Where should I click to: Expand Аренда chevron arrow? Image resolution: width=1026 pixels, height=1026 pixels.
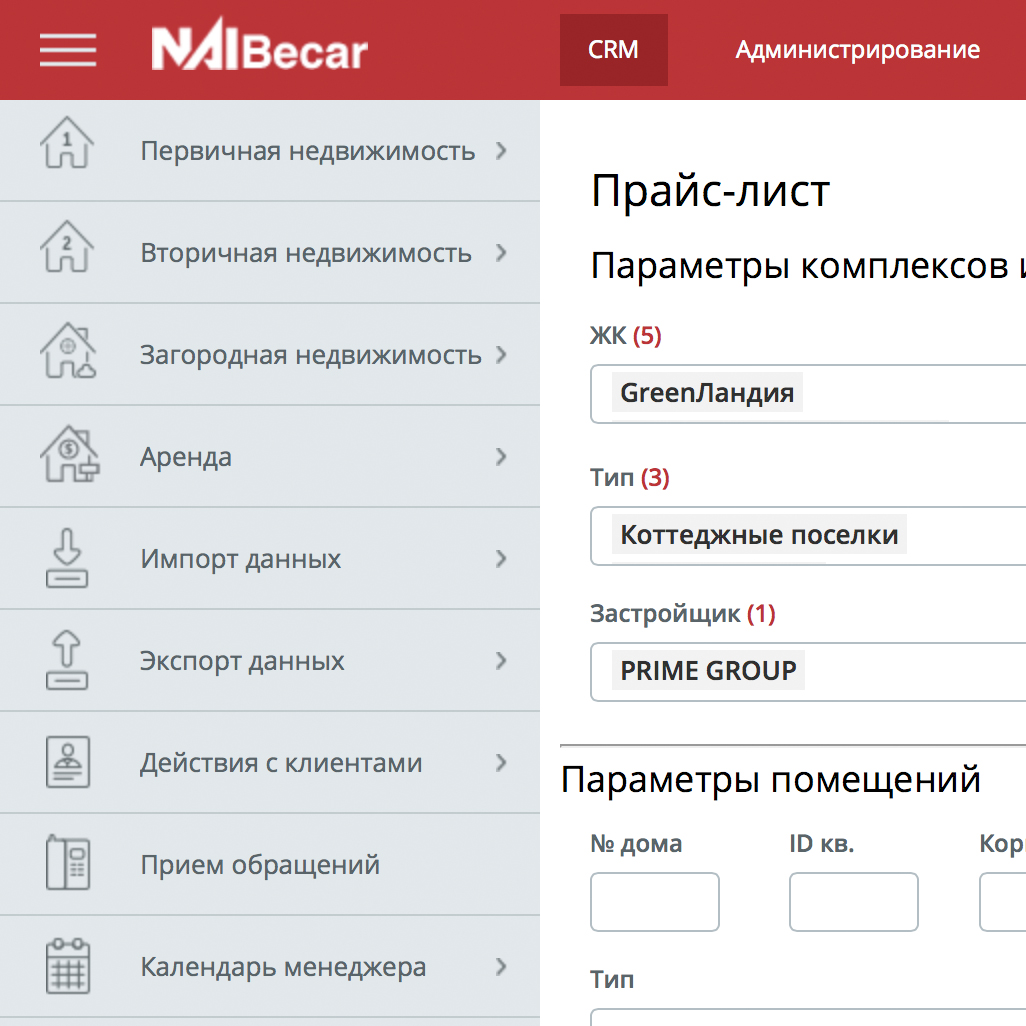(501, 457)
